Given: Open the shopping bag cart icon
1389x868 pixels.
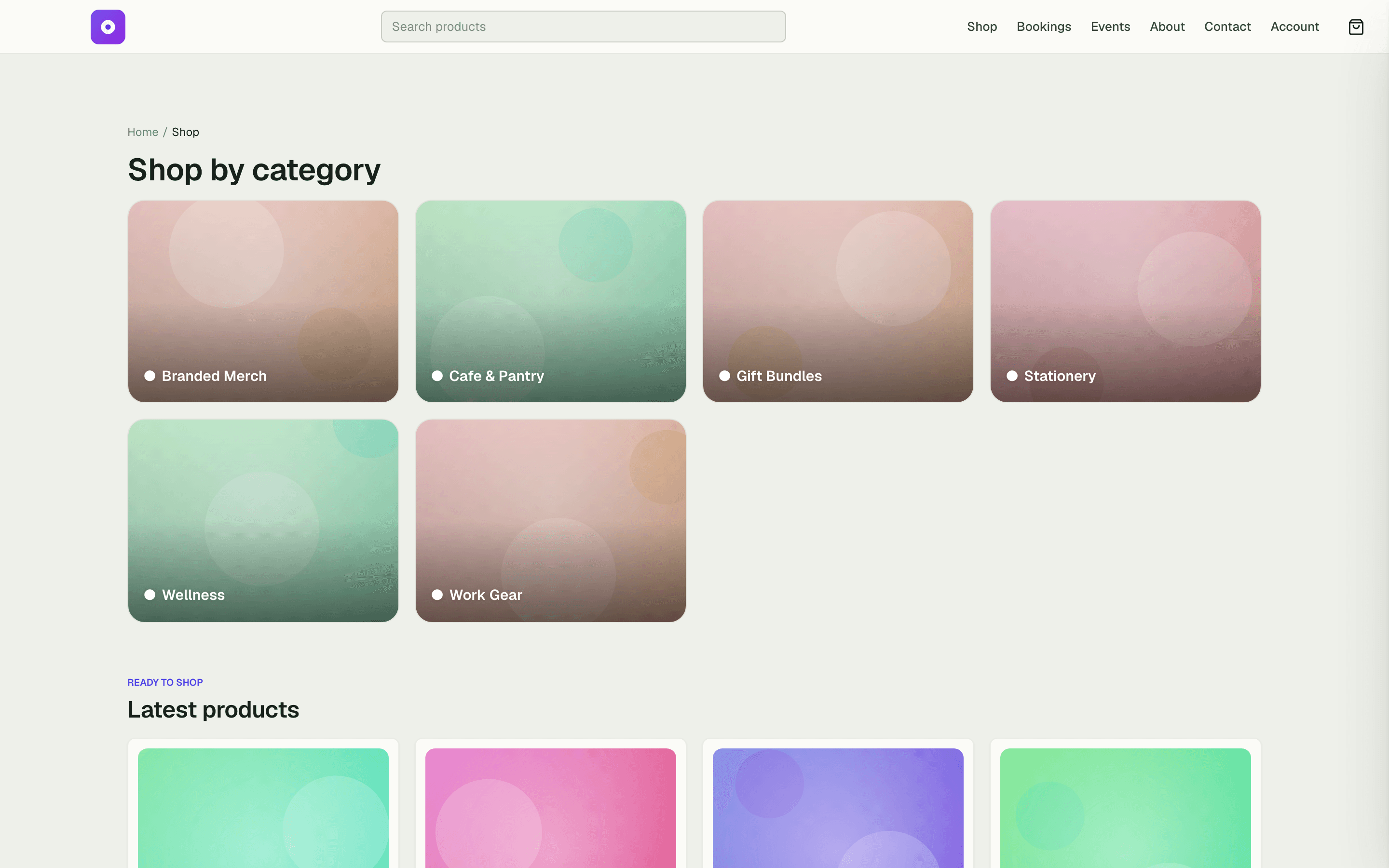Looking at the screenshot, I should click(1356, 27).
